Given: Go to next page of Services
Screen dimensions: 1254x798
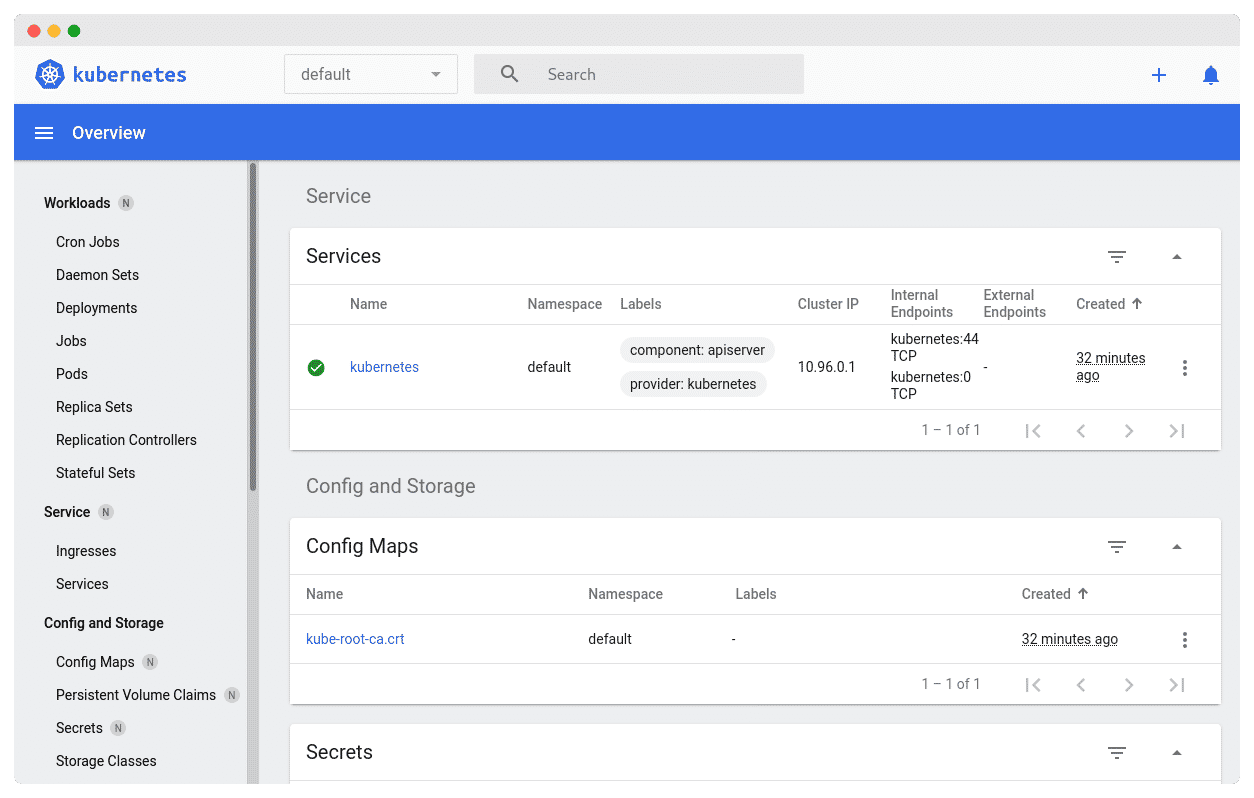Looking at the screenshot, I should click(x=1129, y=431).
